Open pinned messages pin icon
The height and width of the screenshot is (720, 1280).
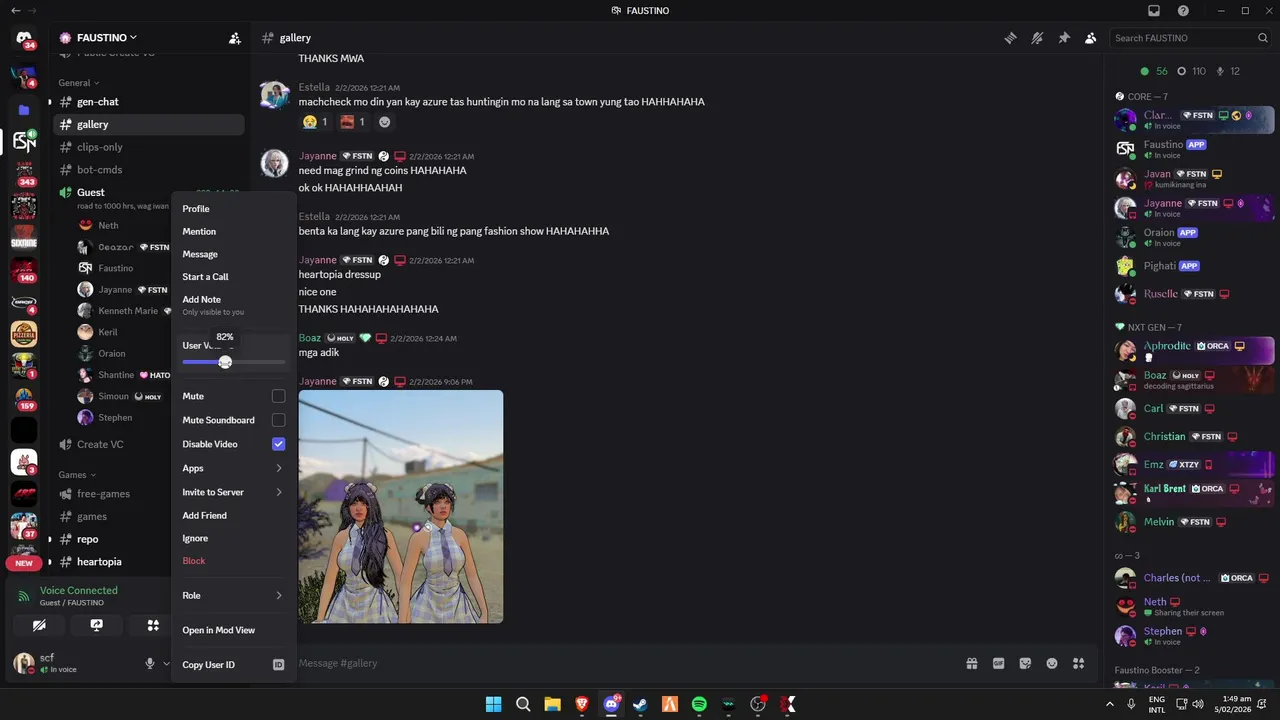click(x=1064, y=38)
